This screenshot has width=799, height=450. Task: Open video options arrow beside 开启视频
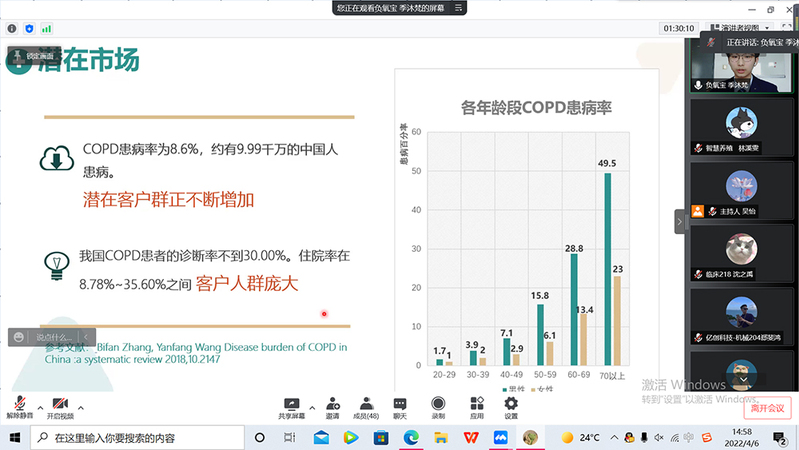(x=81, y=408)
